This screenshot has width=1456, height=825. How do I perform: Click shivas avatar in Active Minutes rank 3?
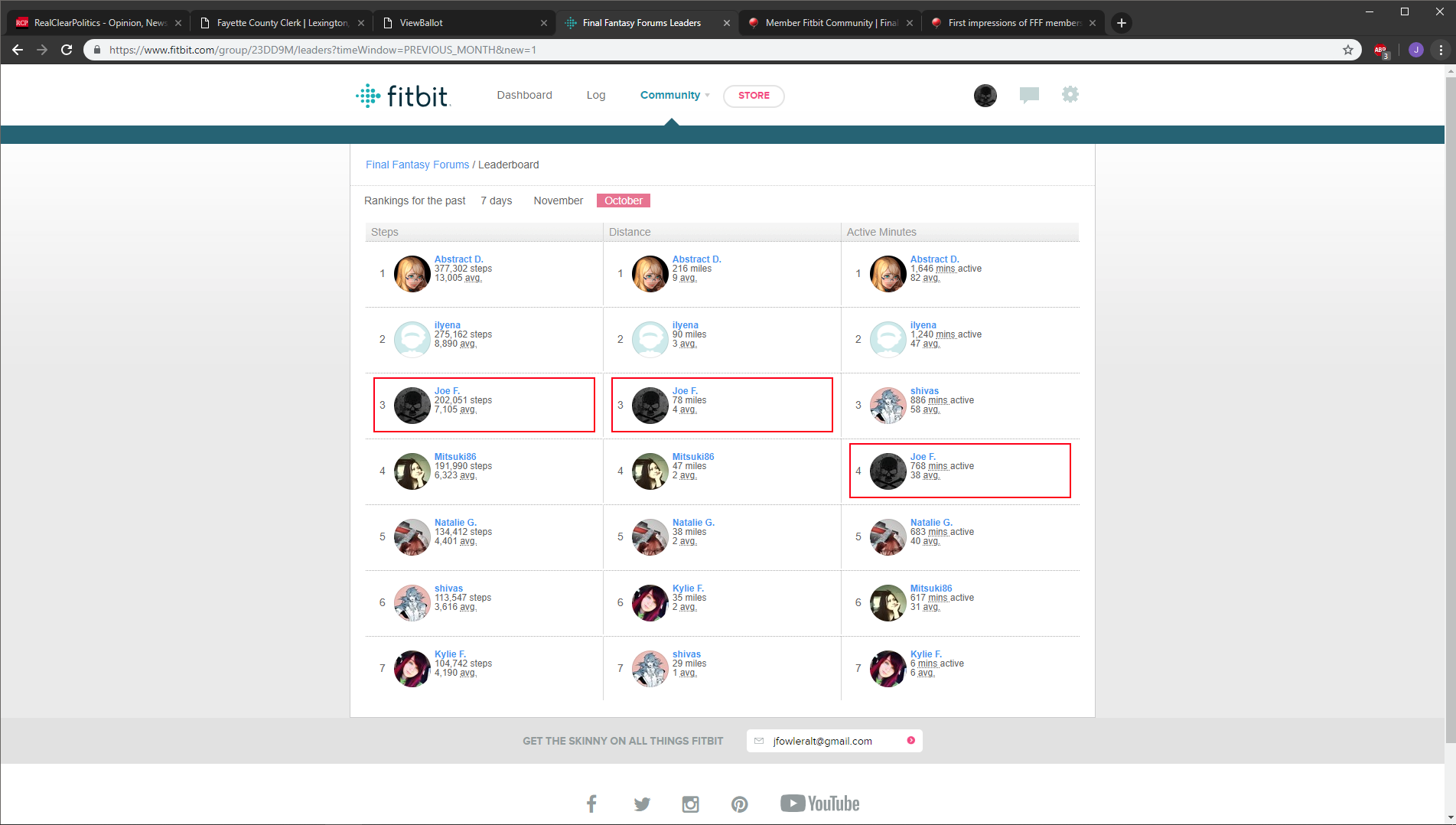[x=888, y=406]
